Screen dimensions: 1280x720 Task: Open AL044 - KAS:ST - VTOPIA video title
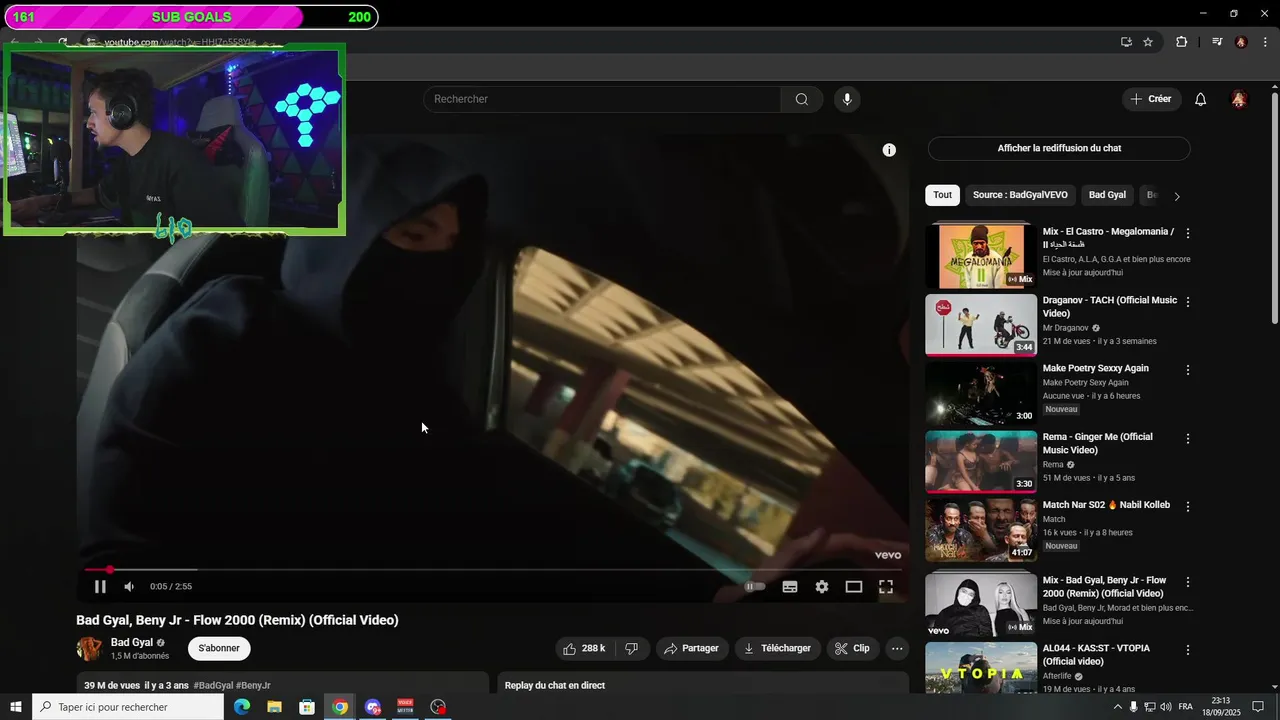pos(1096,655)
